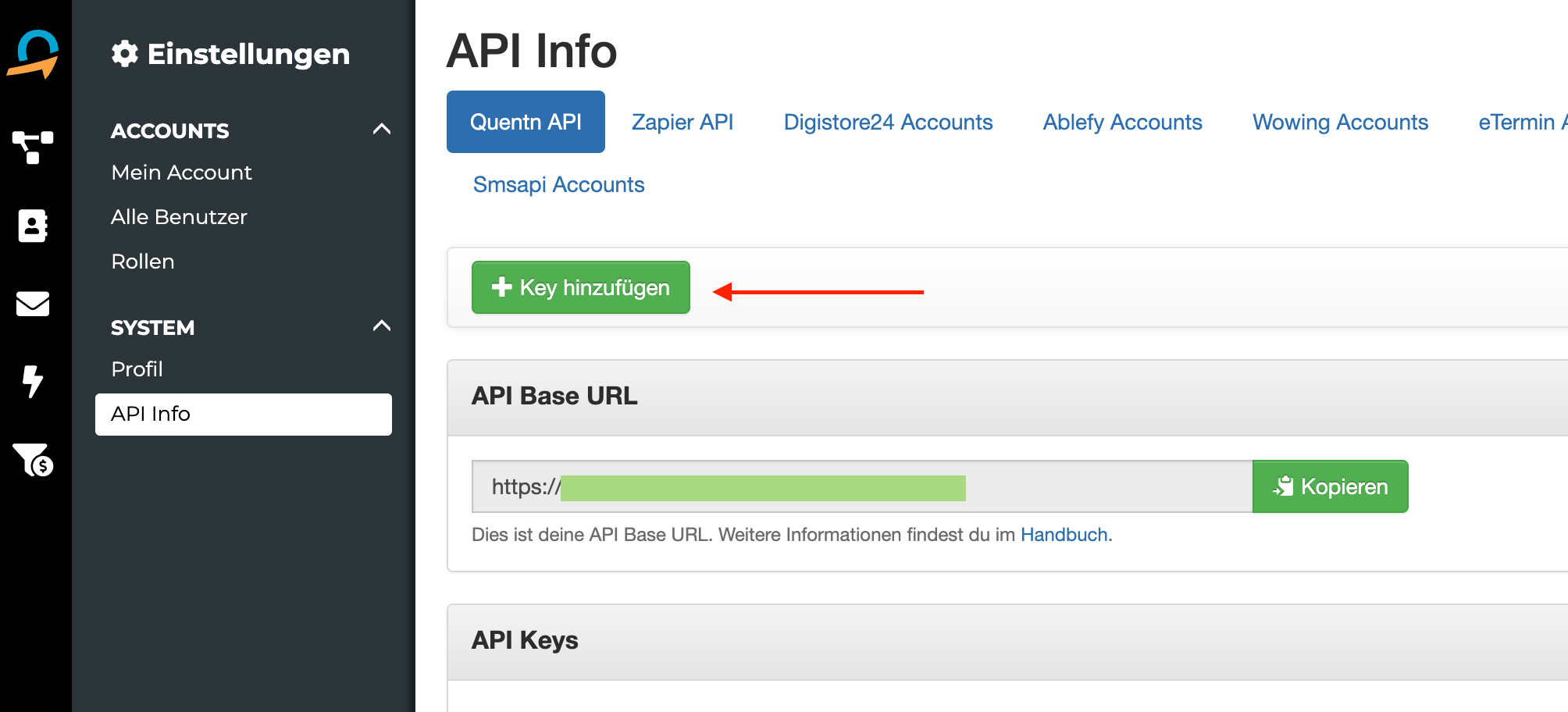Click the Quentn logo icon
The image size is (1568, 712).
tap(34, 54)
